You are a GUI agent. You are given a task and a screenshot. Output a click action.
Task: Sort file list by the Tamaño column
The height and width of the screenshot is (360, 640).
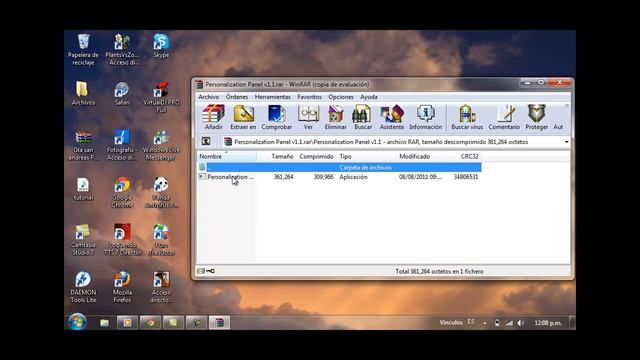pos(276,156)
